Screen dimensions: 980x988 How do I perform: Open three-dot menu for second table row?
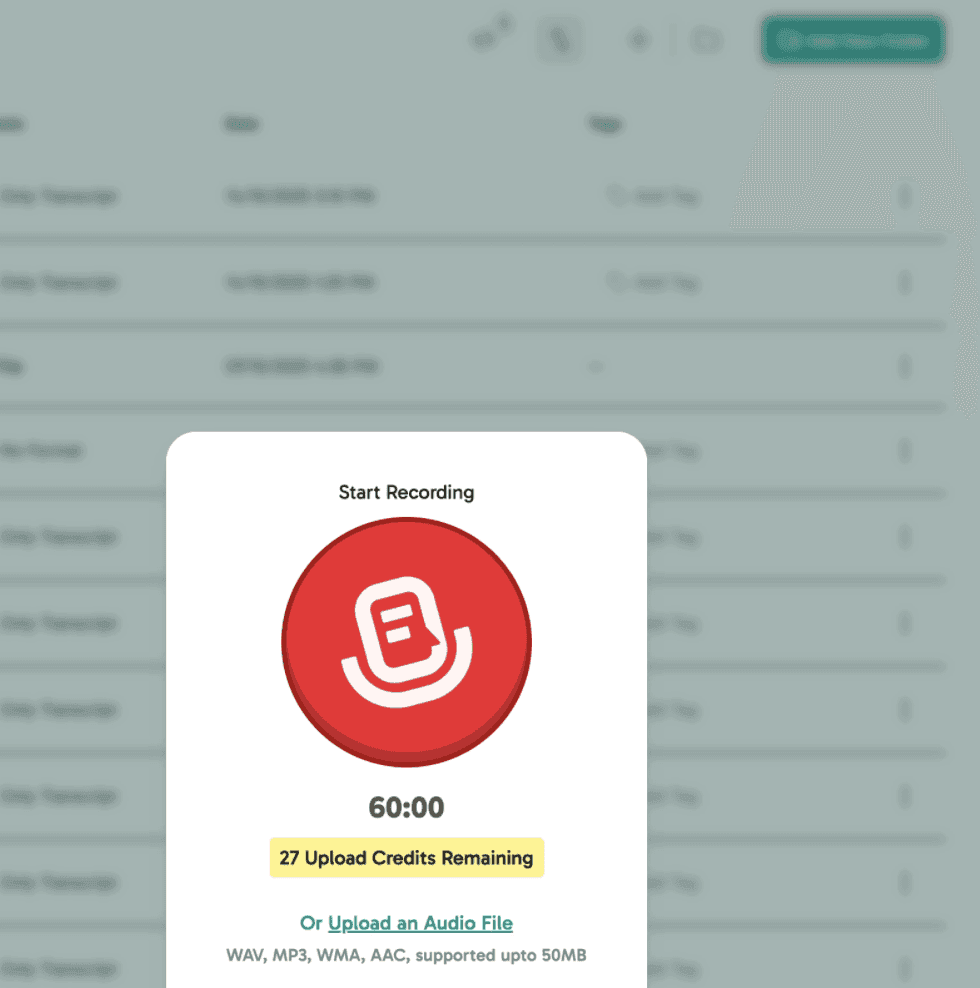point(905,283)
